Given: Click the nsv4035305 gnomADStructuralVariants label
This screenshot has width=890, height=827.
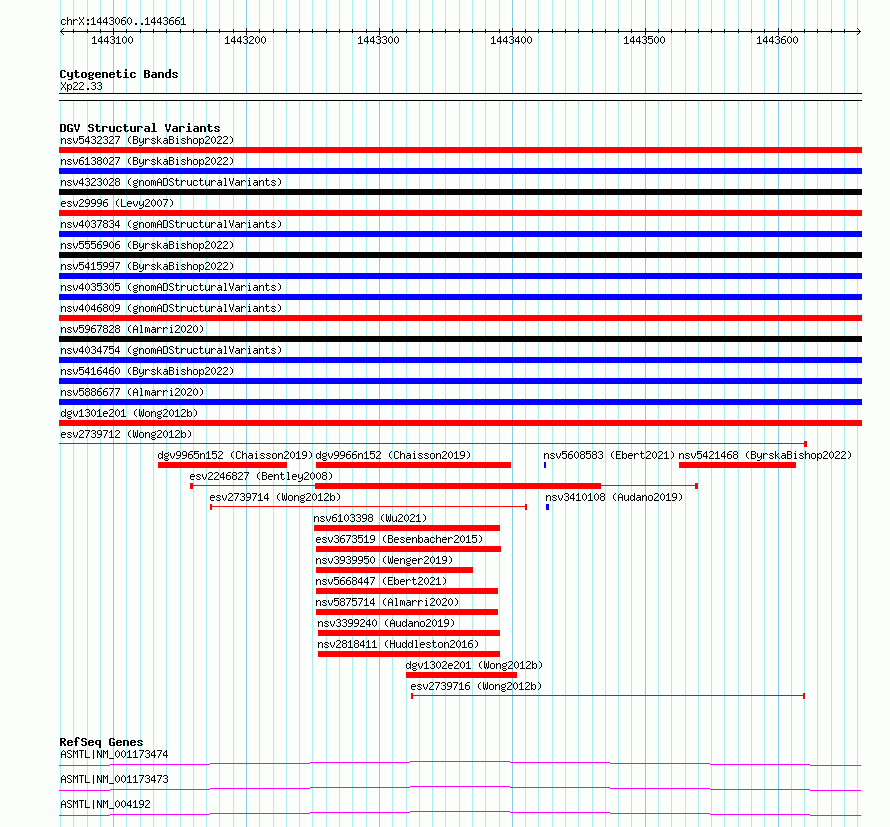Looking at the screenshot, I should [171, 287].
